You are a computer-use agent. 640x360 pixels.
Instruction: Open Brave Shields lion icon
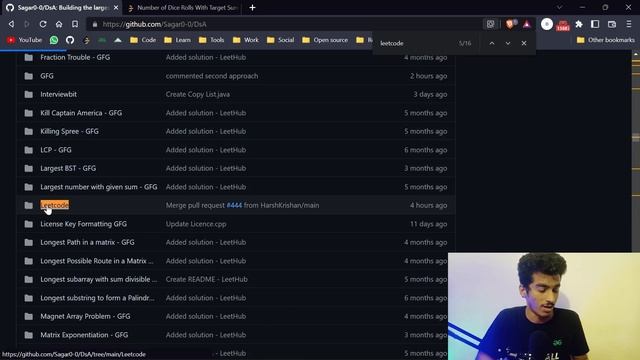[510, 24]
